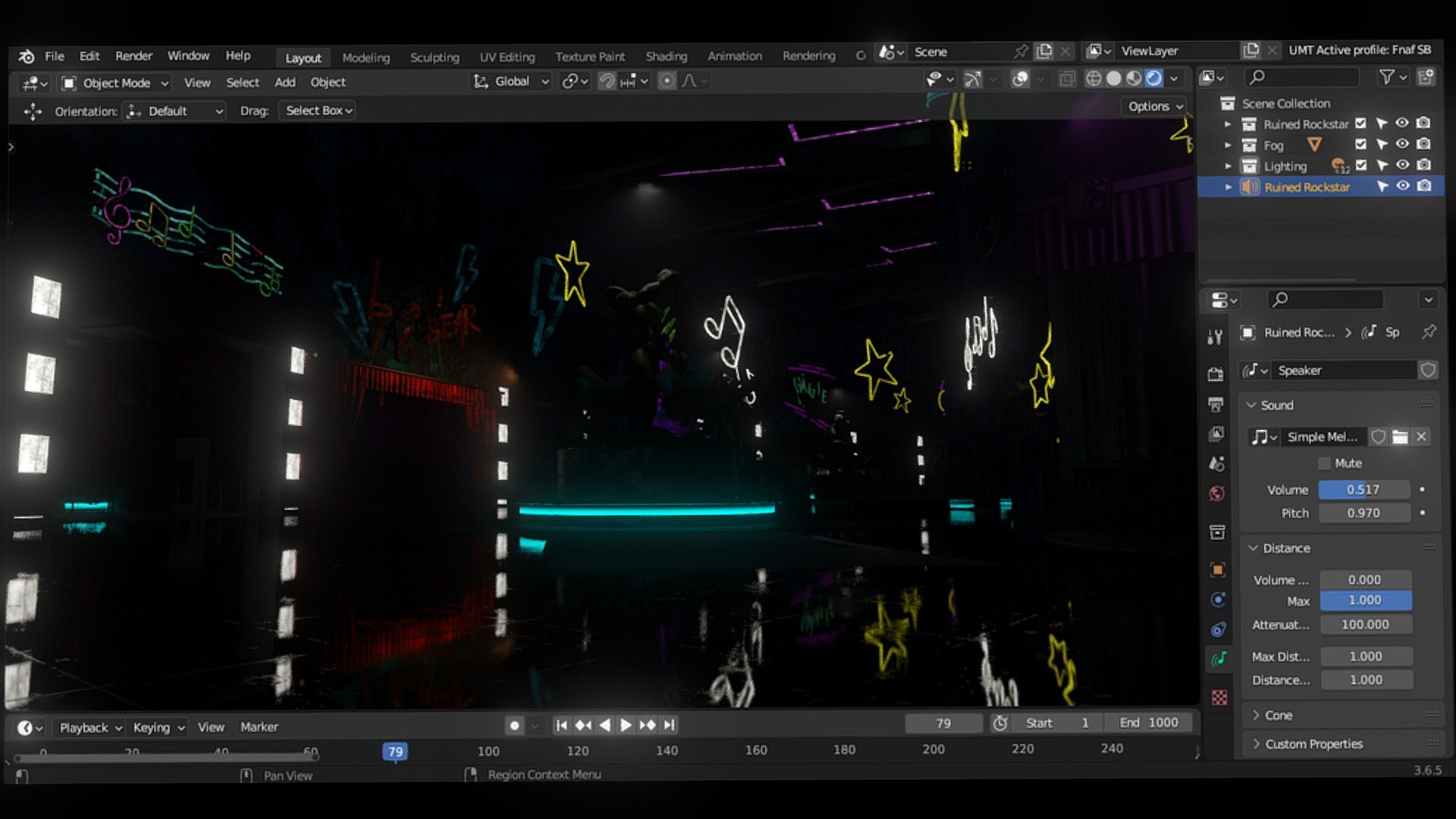Open the Scene properties tab icon
This screenshot has width=1456, height=819.
(1217, 463)
